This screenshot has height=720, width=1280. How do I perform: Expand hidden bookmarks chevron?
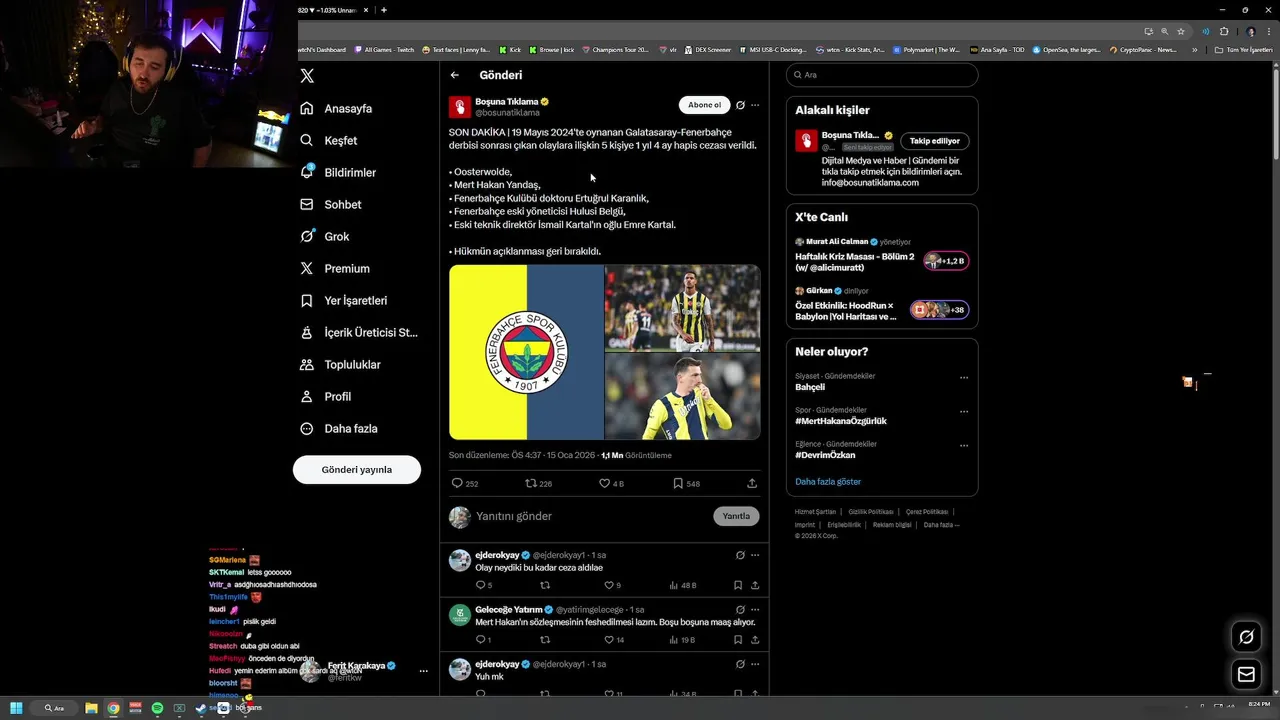pos(1194,50)
